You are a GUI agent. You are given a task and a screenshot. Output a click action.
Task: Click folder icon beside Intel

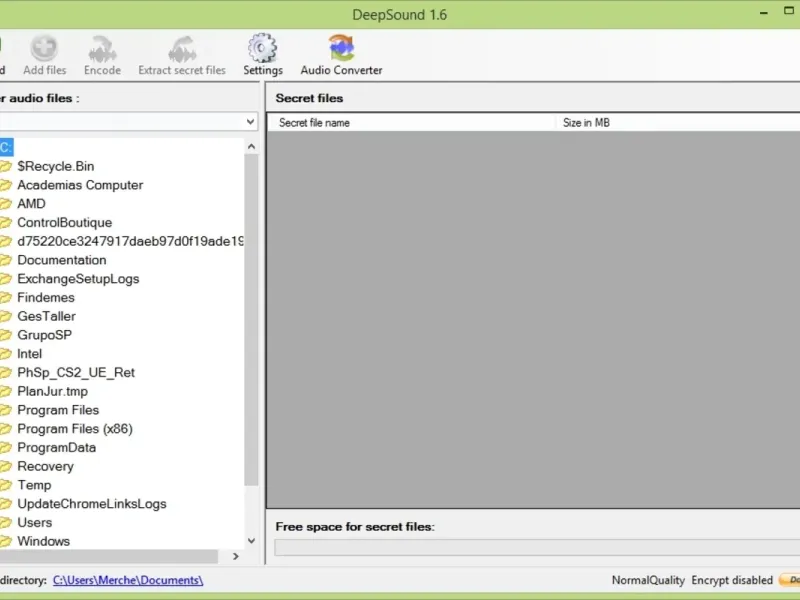[6, 354]
